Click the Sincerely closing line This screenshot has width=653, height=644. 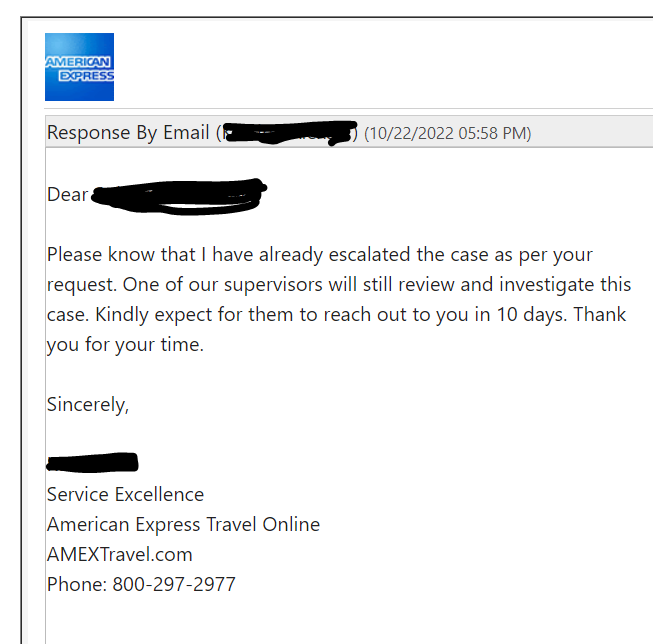click(x=88, y=404)
